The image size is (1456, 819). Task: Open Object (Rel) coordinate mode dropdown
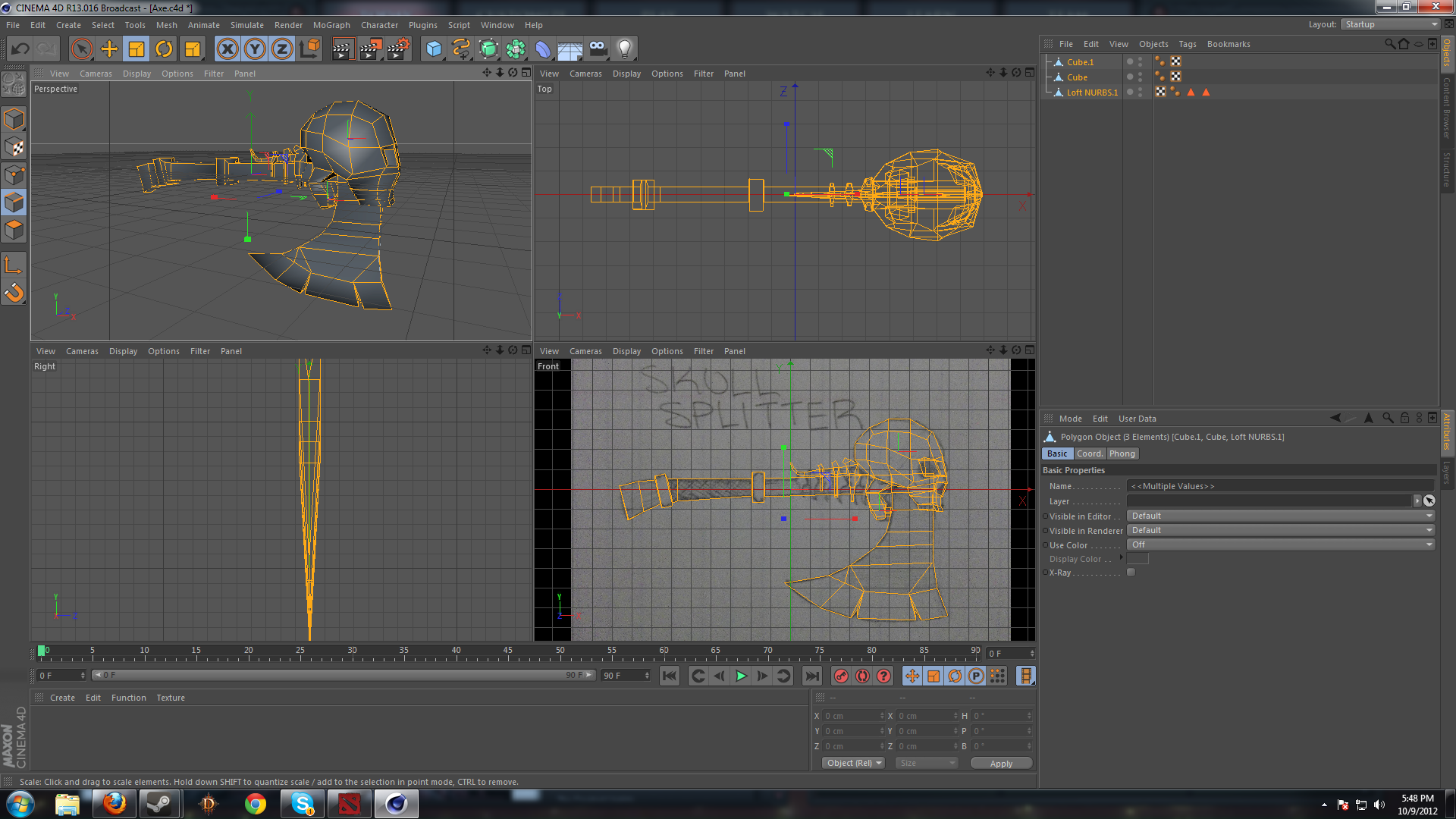point(853,763)
